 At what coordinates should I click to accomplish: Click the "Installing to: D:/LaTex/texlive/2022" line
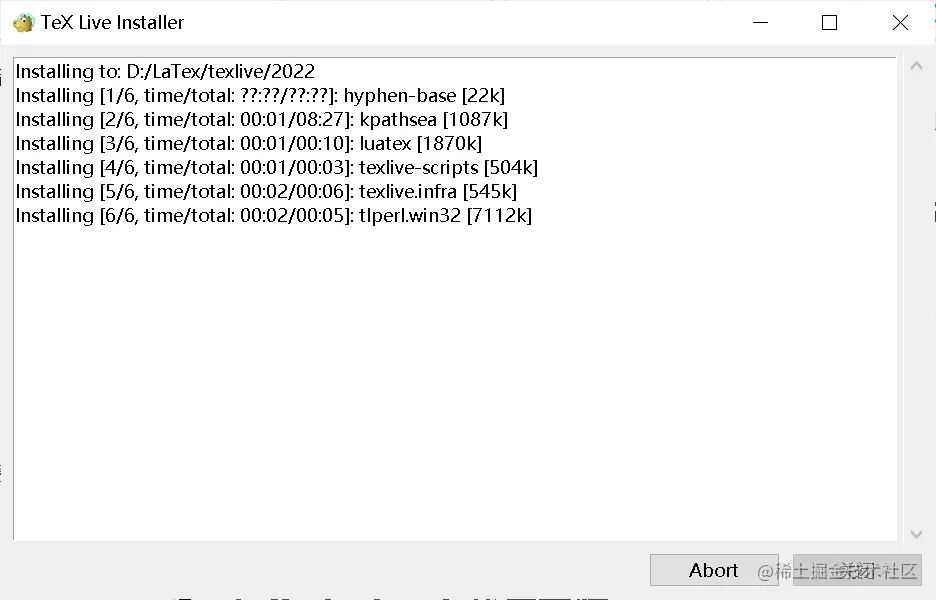tap(165, 72)
